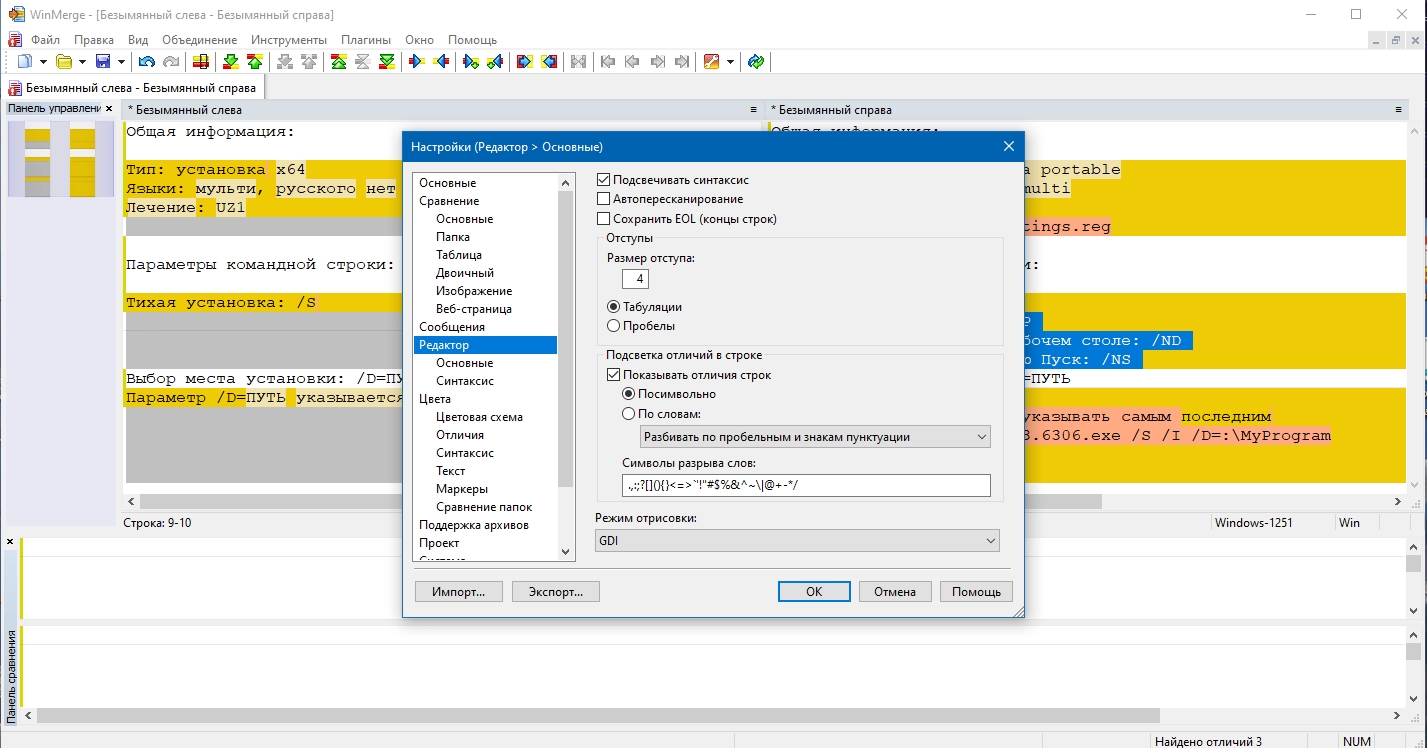The height and width of the screenshot is (748, 1427).
Task: Click the Open folder toolbar icon
Action: coord(64,62)
